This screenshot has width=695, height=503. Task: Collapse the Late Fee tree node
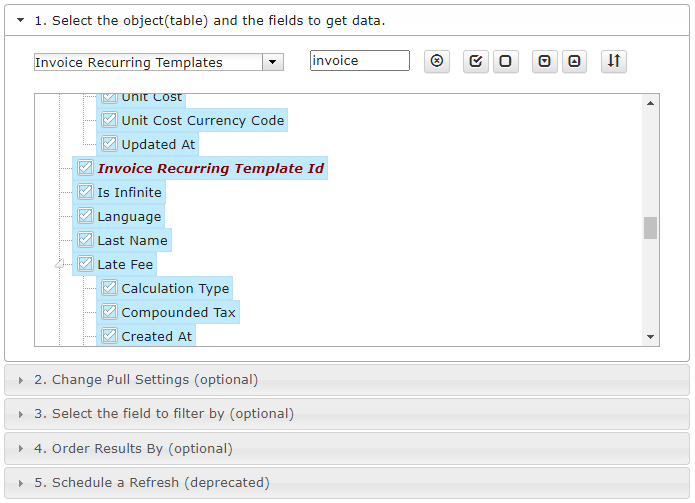pos(59,264)
